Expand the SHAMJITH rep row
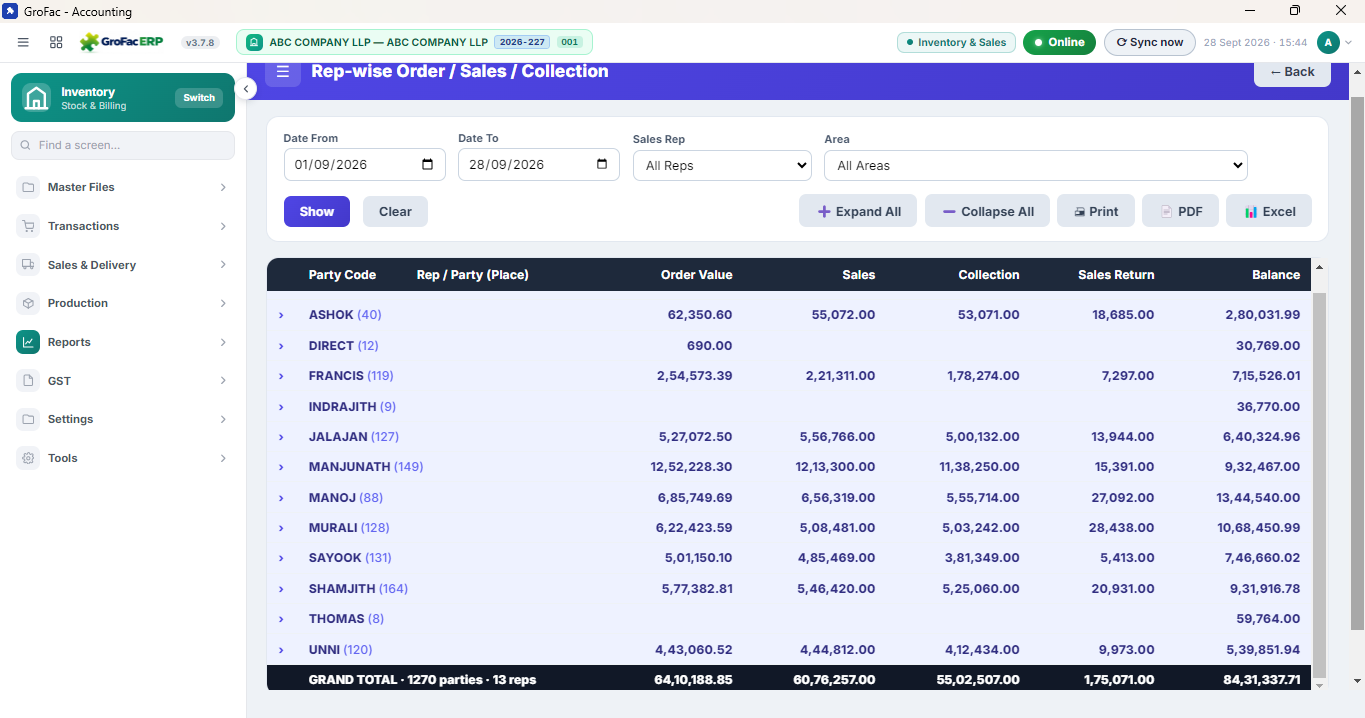Viewport: 1365px width, 718px height. pos(281,589)
